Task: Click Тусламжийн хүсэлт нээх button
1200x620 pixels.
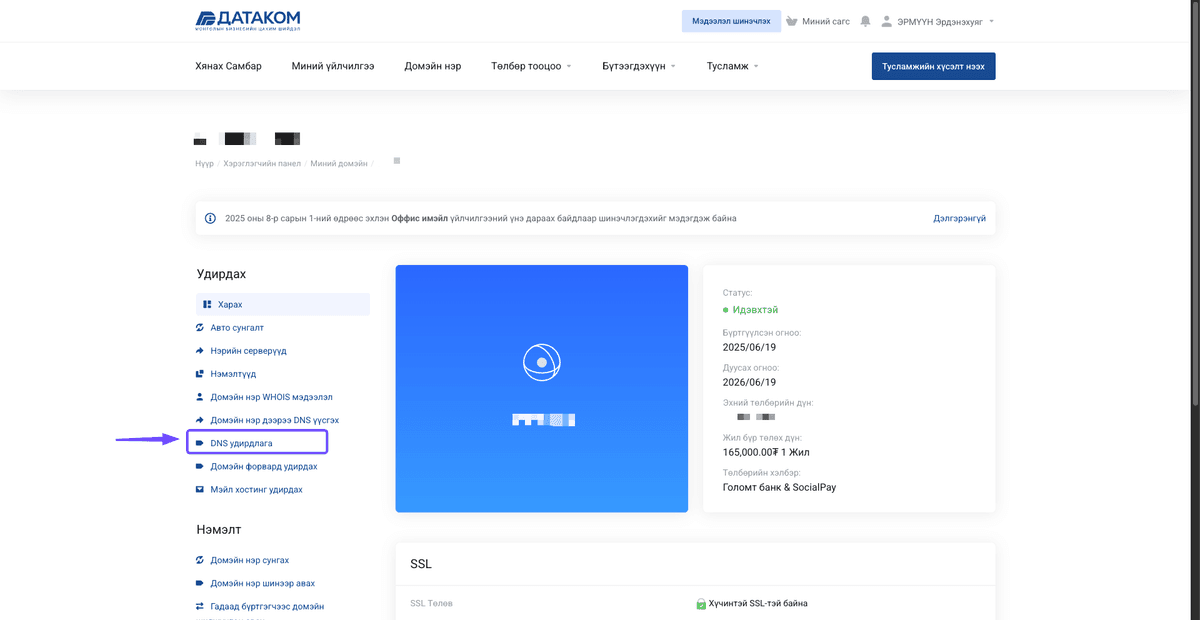Action: point(934,66)
